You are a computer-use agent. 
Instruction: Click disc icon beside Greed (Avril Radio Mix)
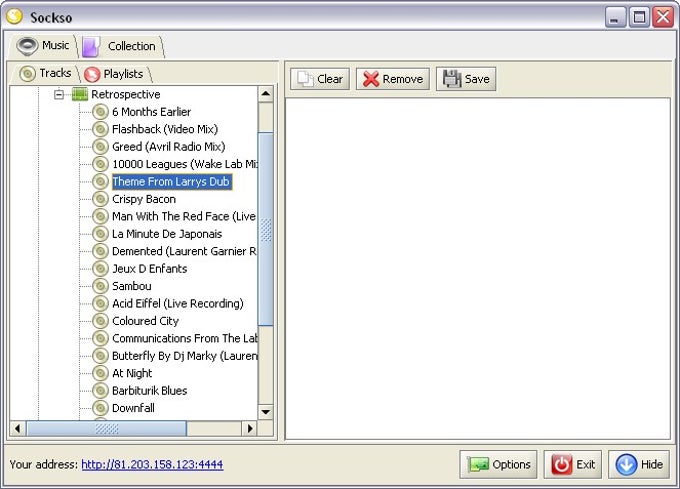pyautogui.click(x=100, y=147)
